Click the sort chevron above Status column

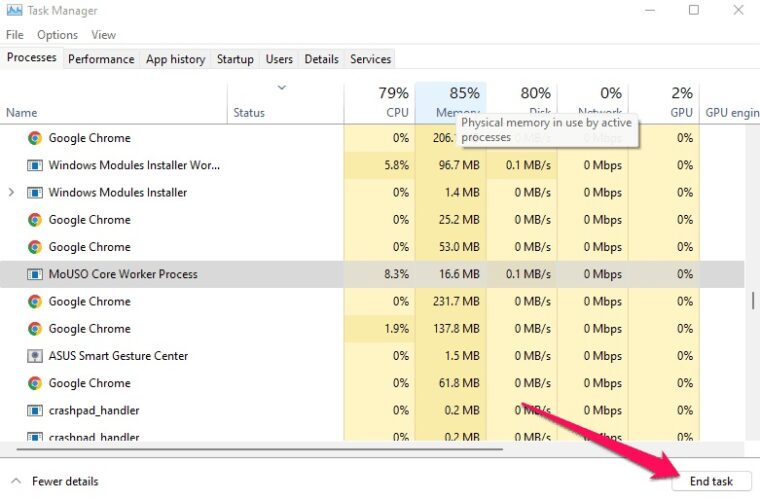tap(282, 88)
